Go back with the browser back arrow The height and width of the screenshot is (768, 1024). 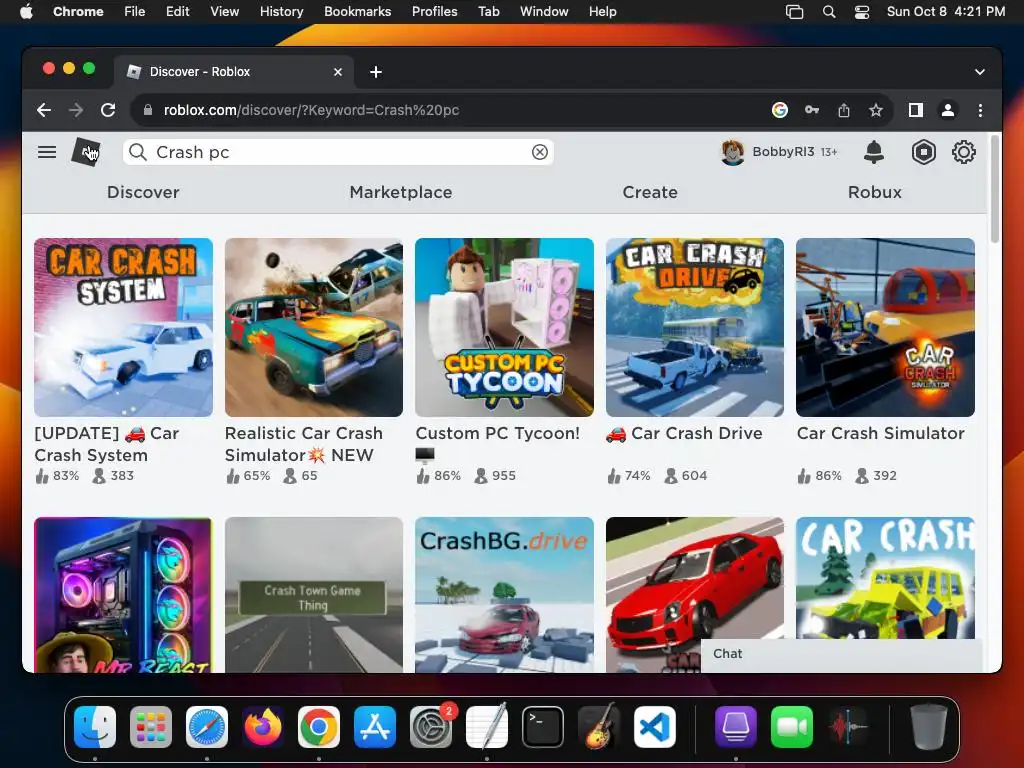coord(44,110)
